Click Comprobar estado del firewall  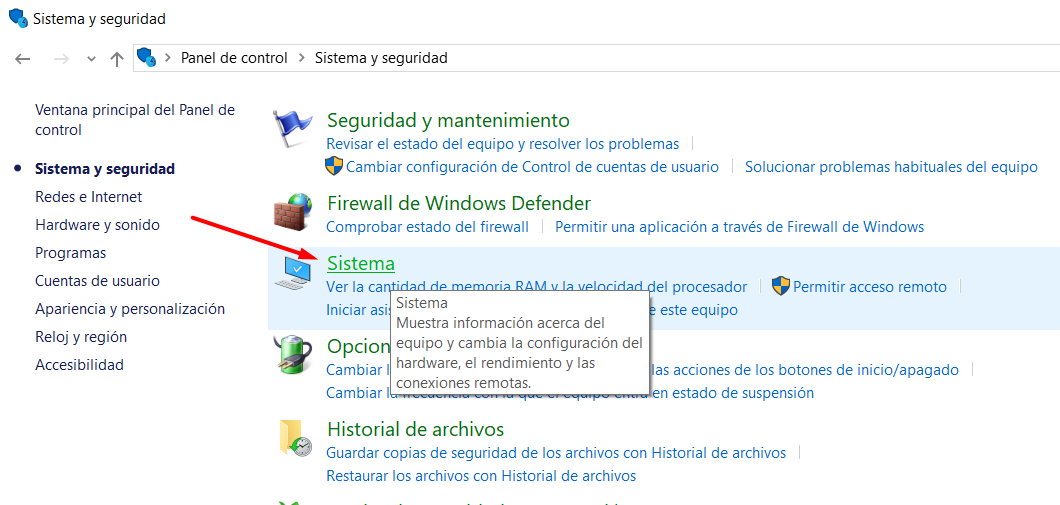427,226
